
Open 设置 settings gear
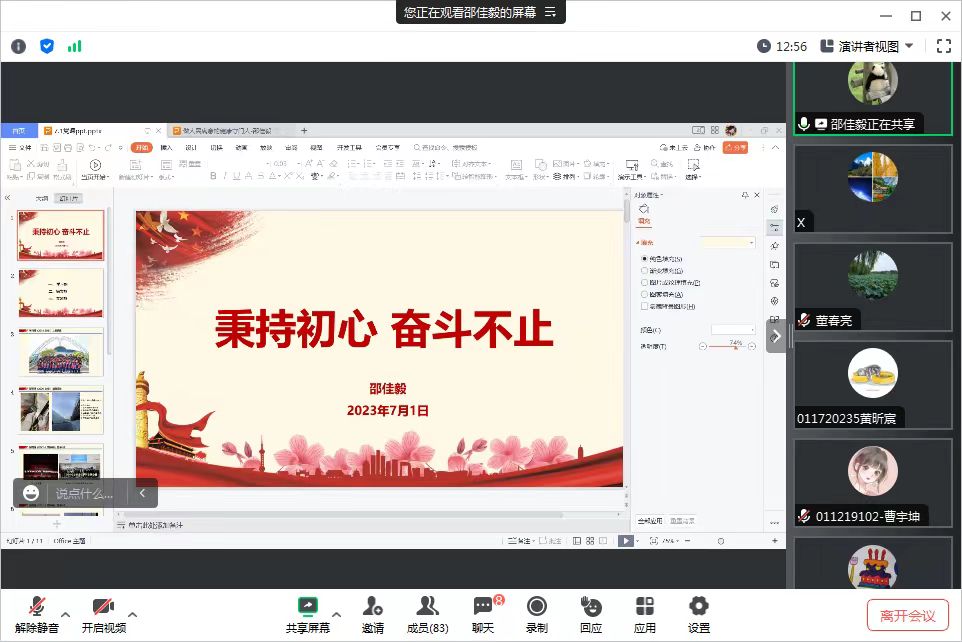click(x=699, y=614)
